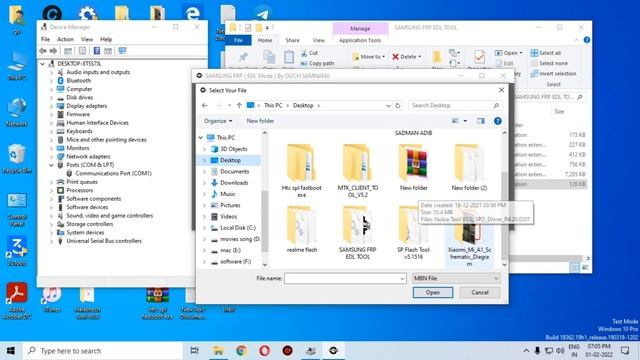
Task: Click New folder button in dialog
Action: point(260,121)
